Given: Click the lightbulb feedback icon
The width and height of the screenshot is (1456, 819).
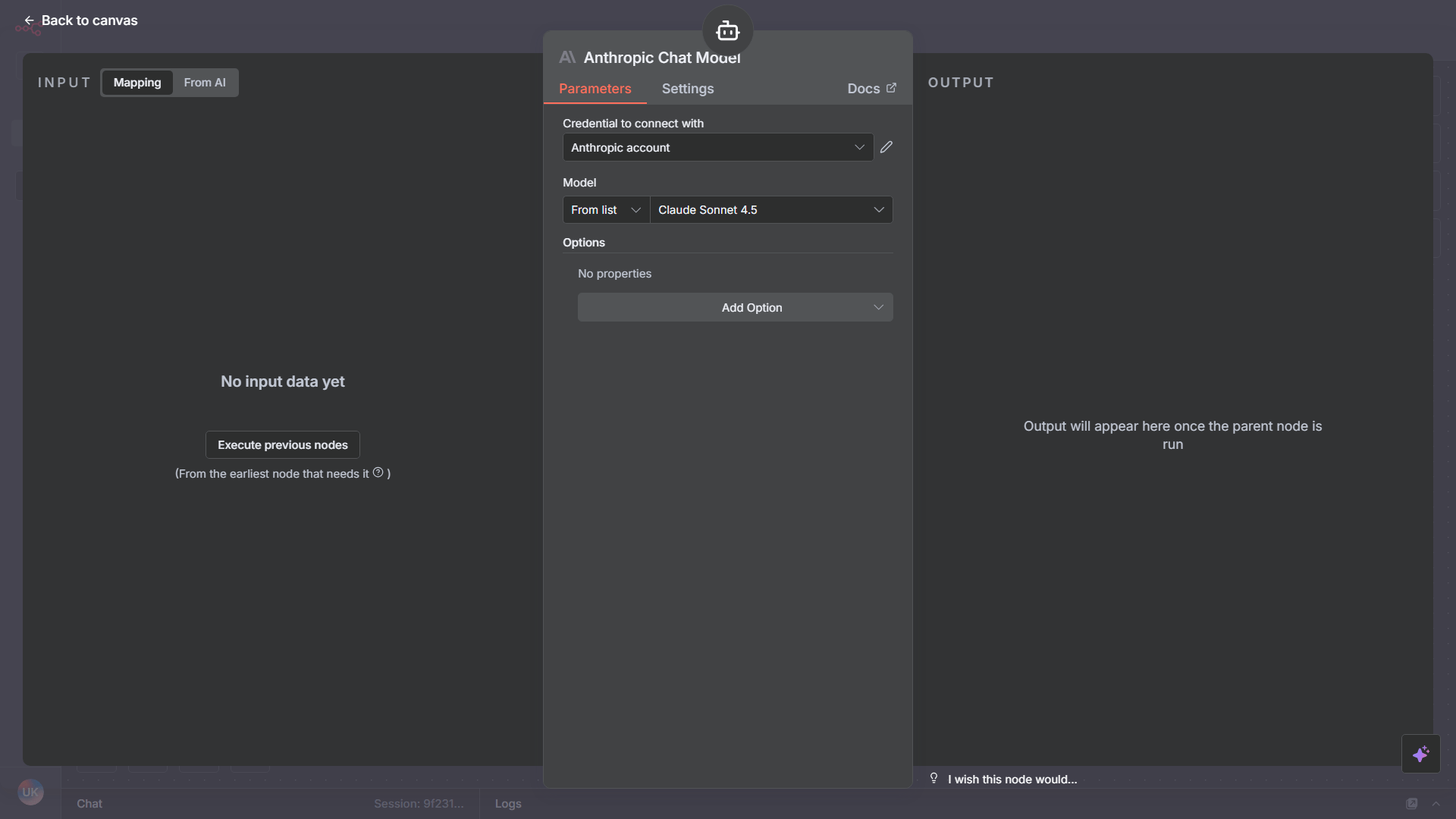Looking at the screenshot, I should (x=934, y=778).
